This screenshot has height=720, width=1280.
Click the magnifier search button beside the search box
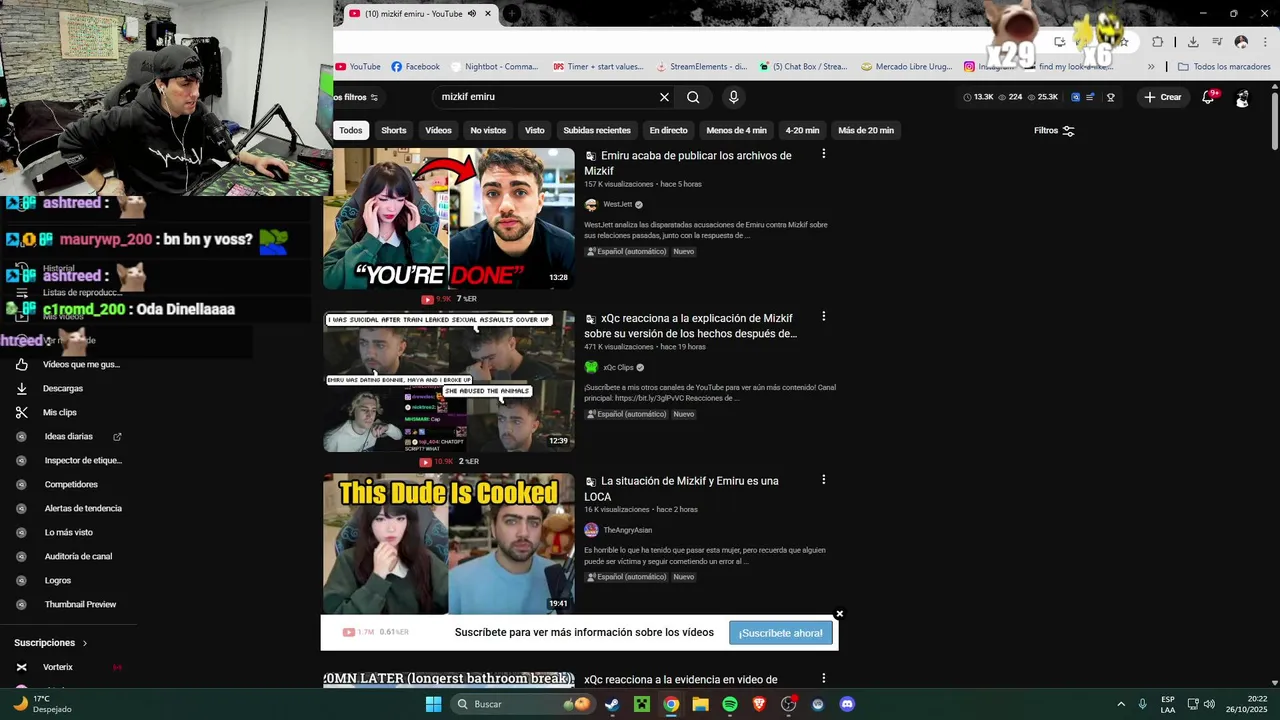click(x=693, y=97)
